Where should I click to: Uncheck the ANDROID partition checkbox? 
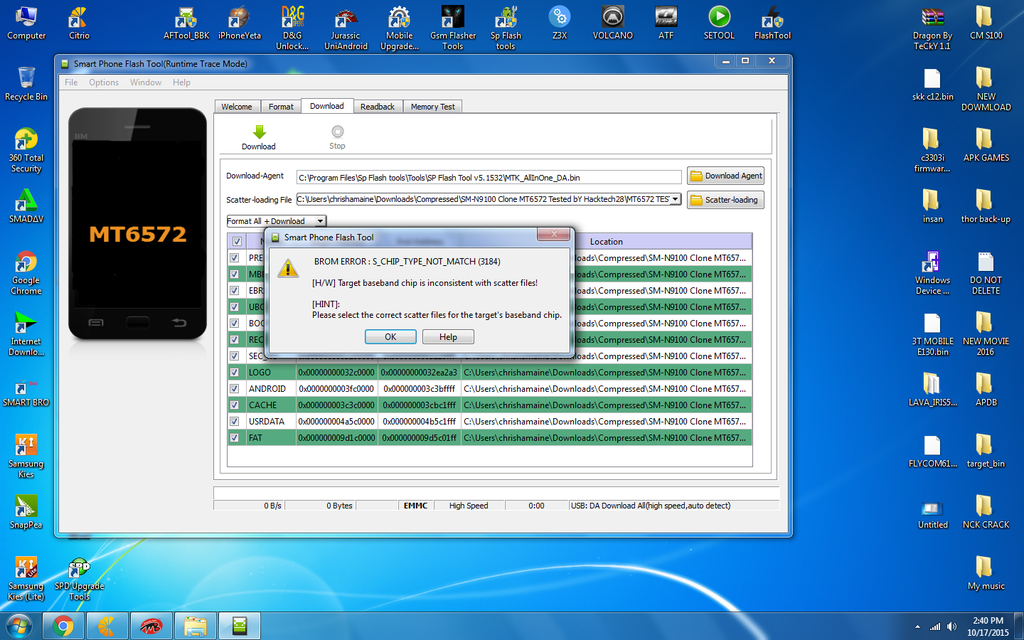(x=234, y=389)
